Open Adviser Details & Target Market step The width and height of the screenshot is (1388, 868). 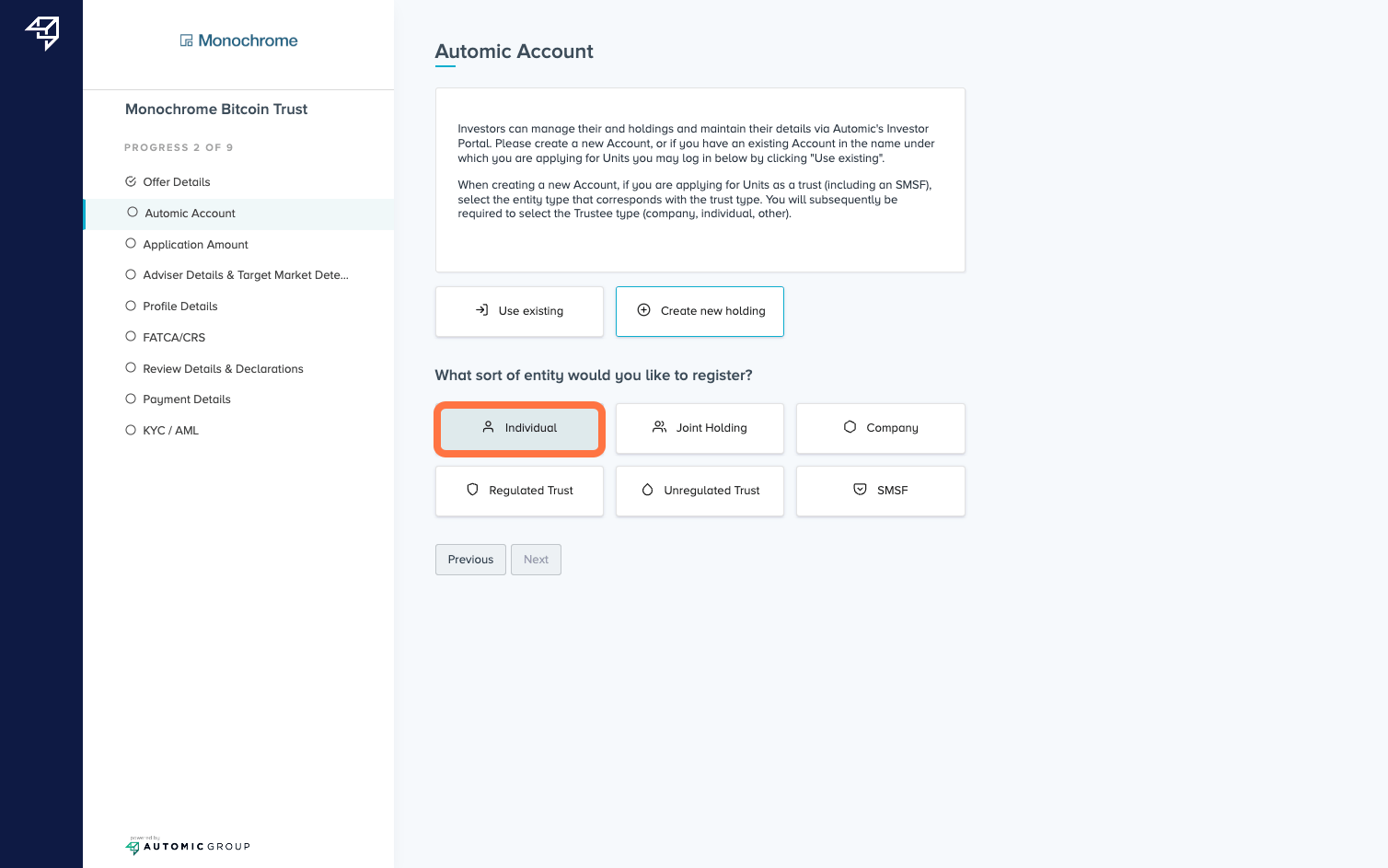pyautogui.click(x=238, y=275)
